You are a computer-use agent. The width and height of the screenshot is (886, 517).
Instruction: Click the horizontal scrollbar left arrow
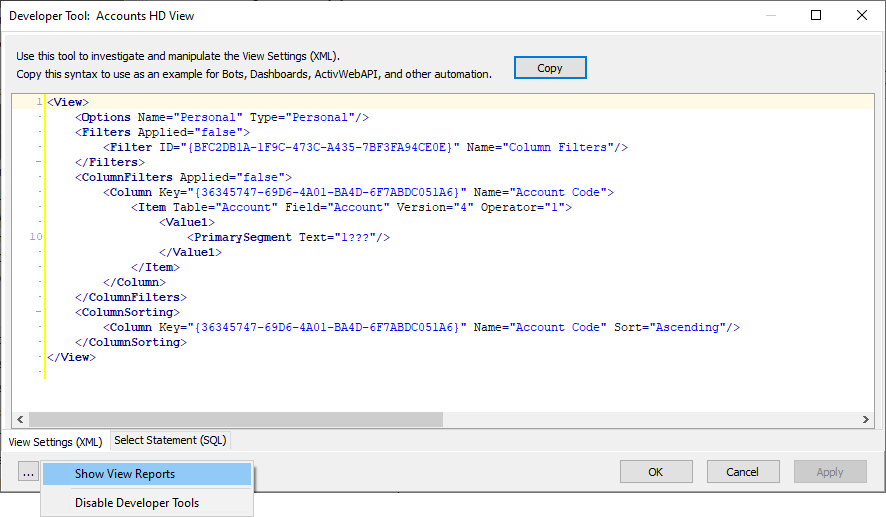click(20, 419)
